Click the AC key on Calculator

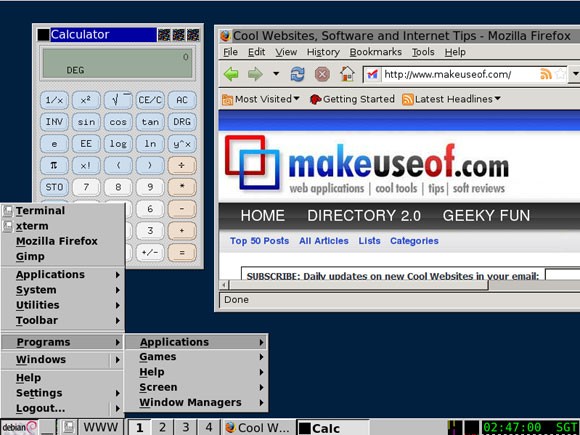point(182,100)
